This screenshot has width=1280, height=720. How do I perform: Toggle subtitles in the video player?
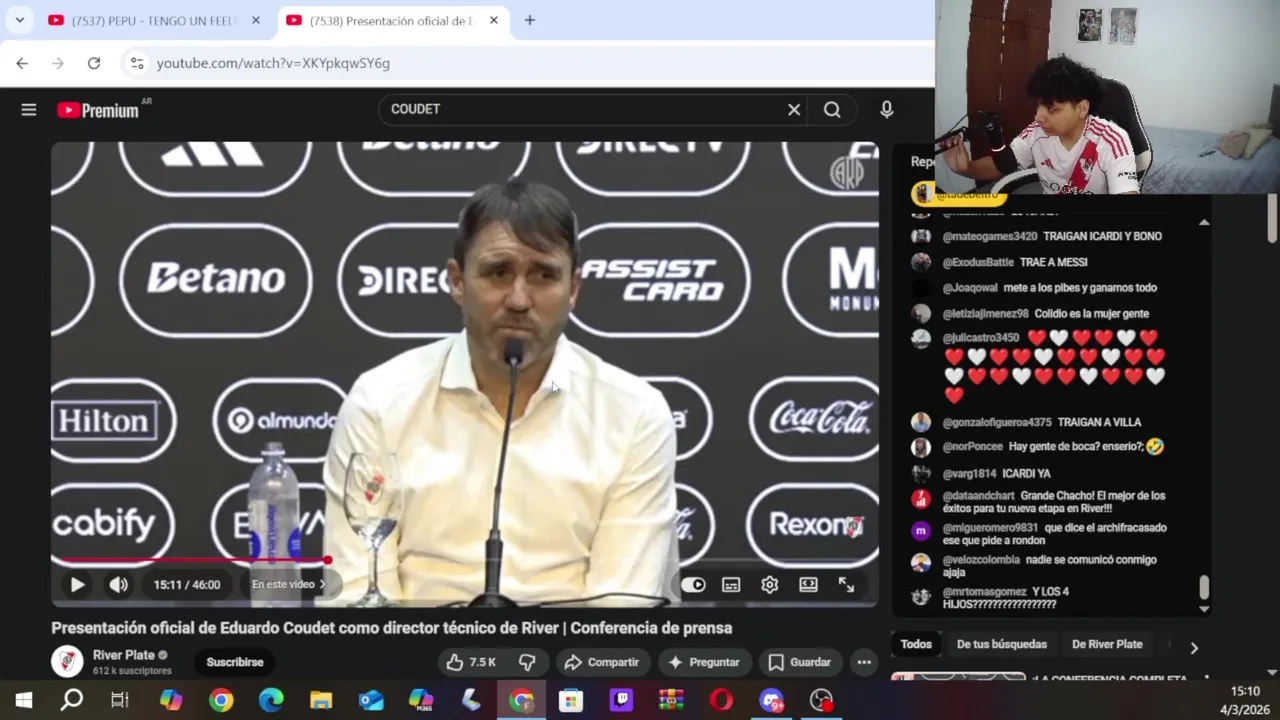(731, 585)
